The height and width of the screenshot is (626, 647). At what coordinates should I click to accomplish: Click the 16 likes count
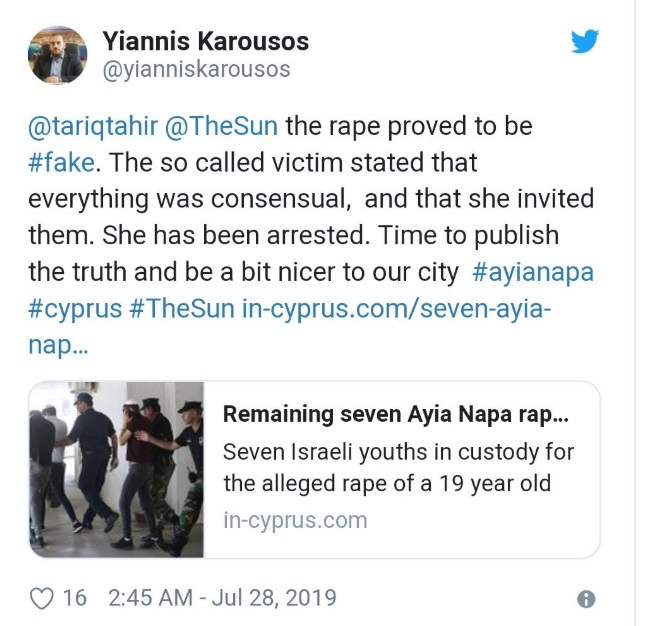(x=74, y=598)
